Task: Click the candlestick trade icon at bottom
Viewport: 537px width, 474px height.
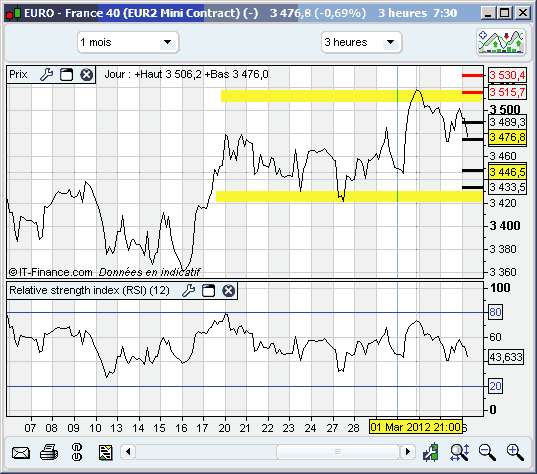Action: point(430,452)
